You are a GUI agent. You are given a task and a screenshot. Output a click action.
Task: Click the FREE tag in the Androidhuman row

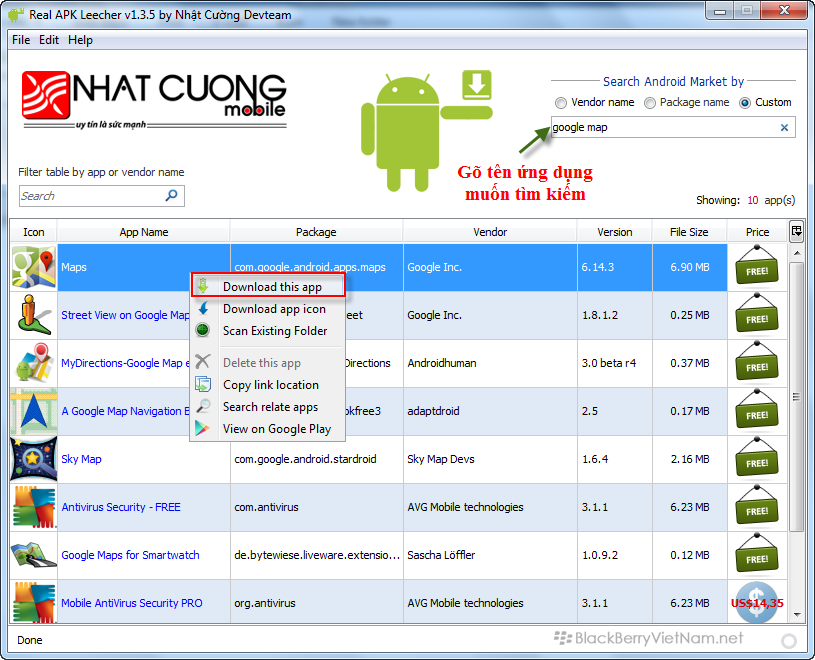tap(757, 362)
